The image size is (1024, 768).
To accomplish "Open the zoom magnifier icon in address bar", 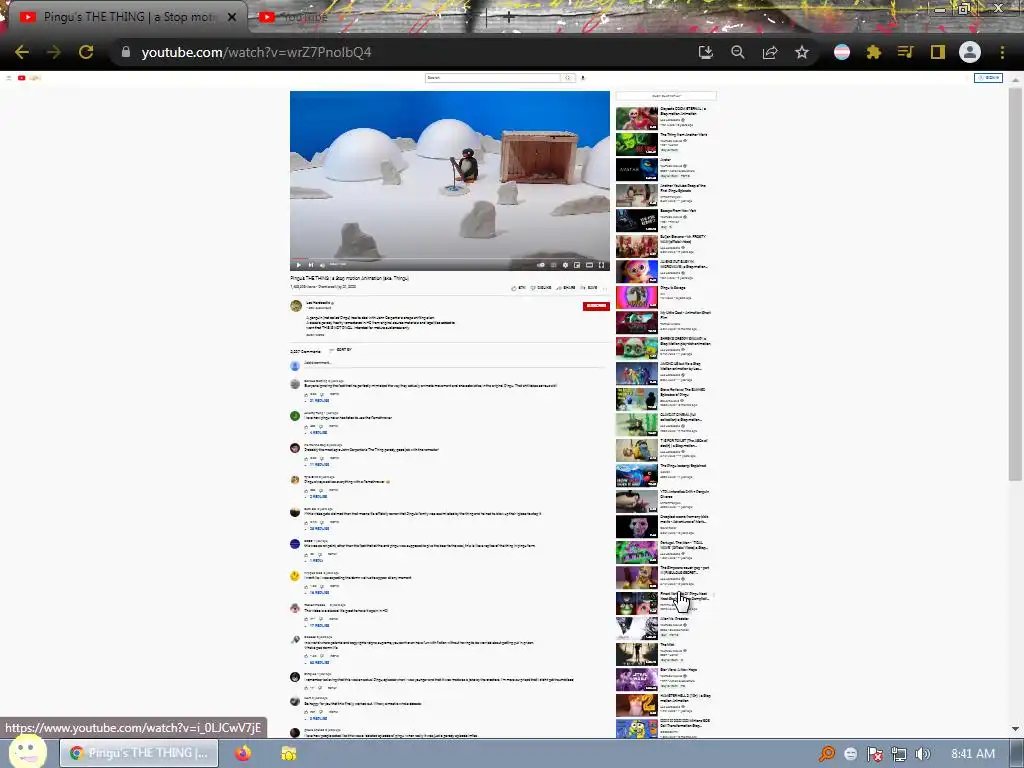I will [738, 52].
